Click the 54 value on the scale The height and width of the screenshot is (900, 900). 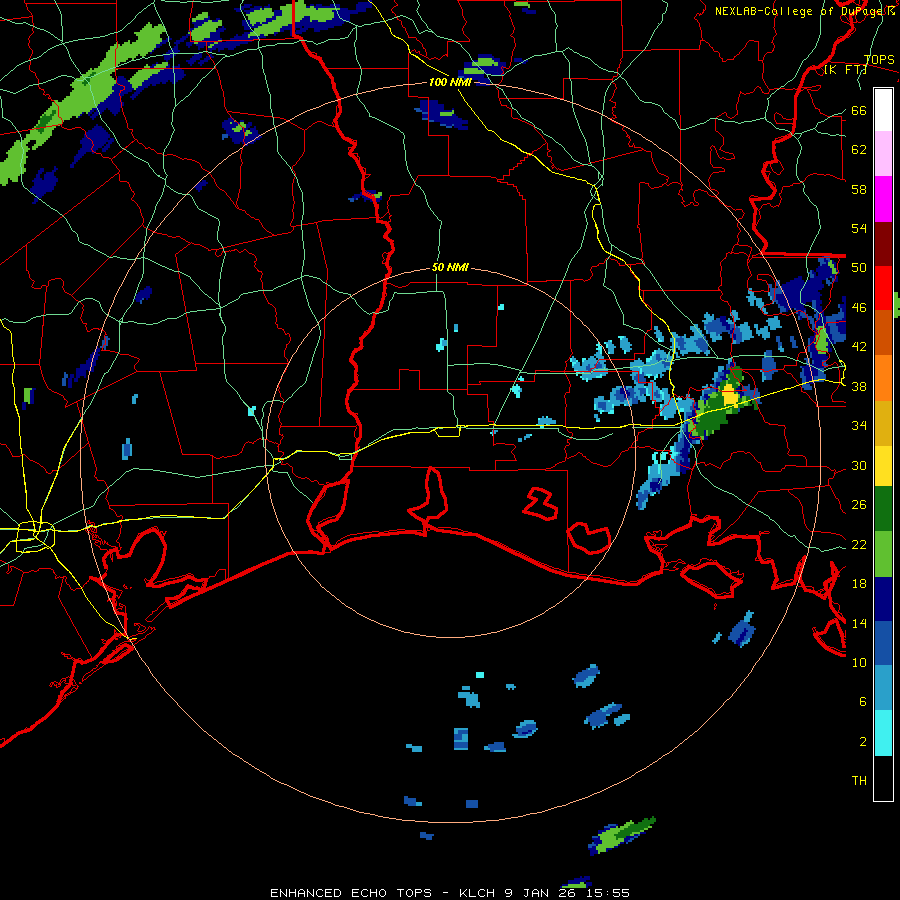[859, 228]
